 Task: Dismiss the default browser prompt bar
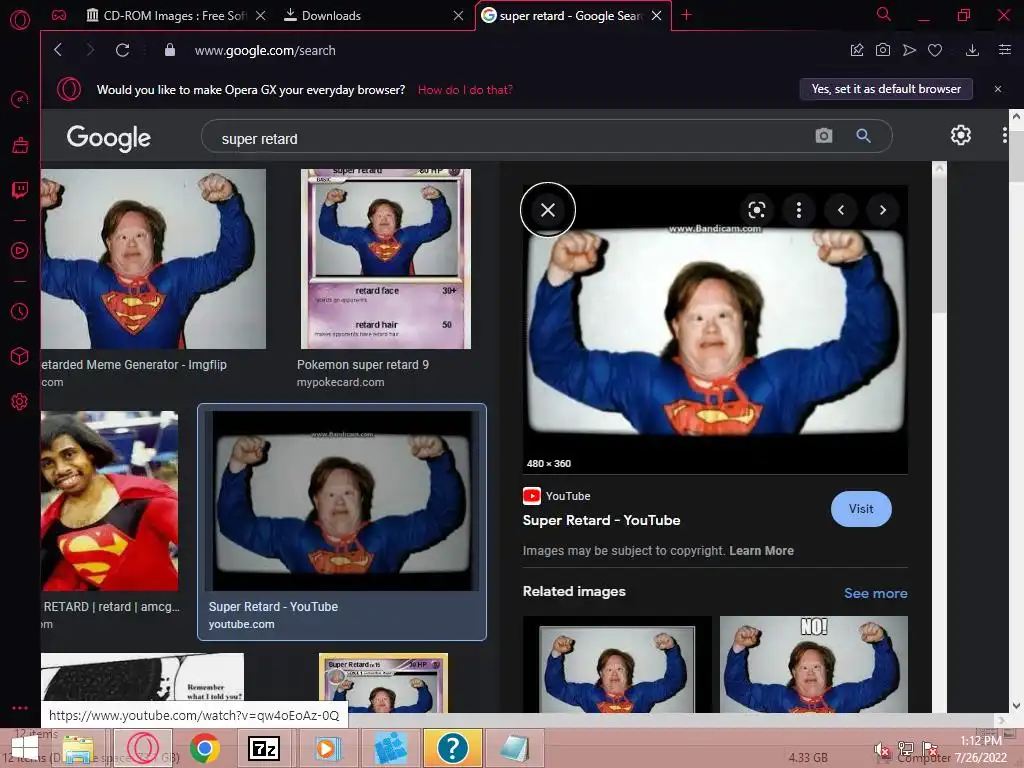pyautogui.click(x=998, y=89)
